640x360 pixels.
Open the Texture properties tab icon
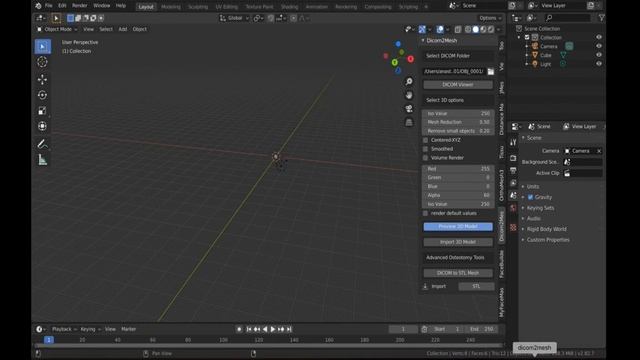513,227
